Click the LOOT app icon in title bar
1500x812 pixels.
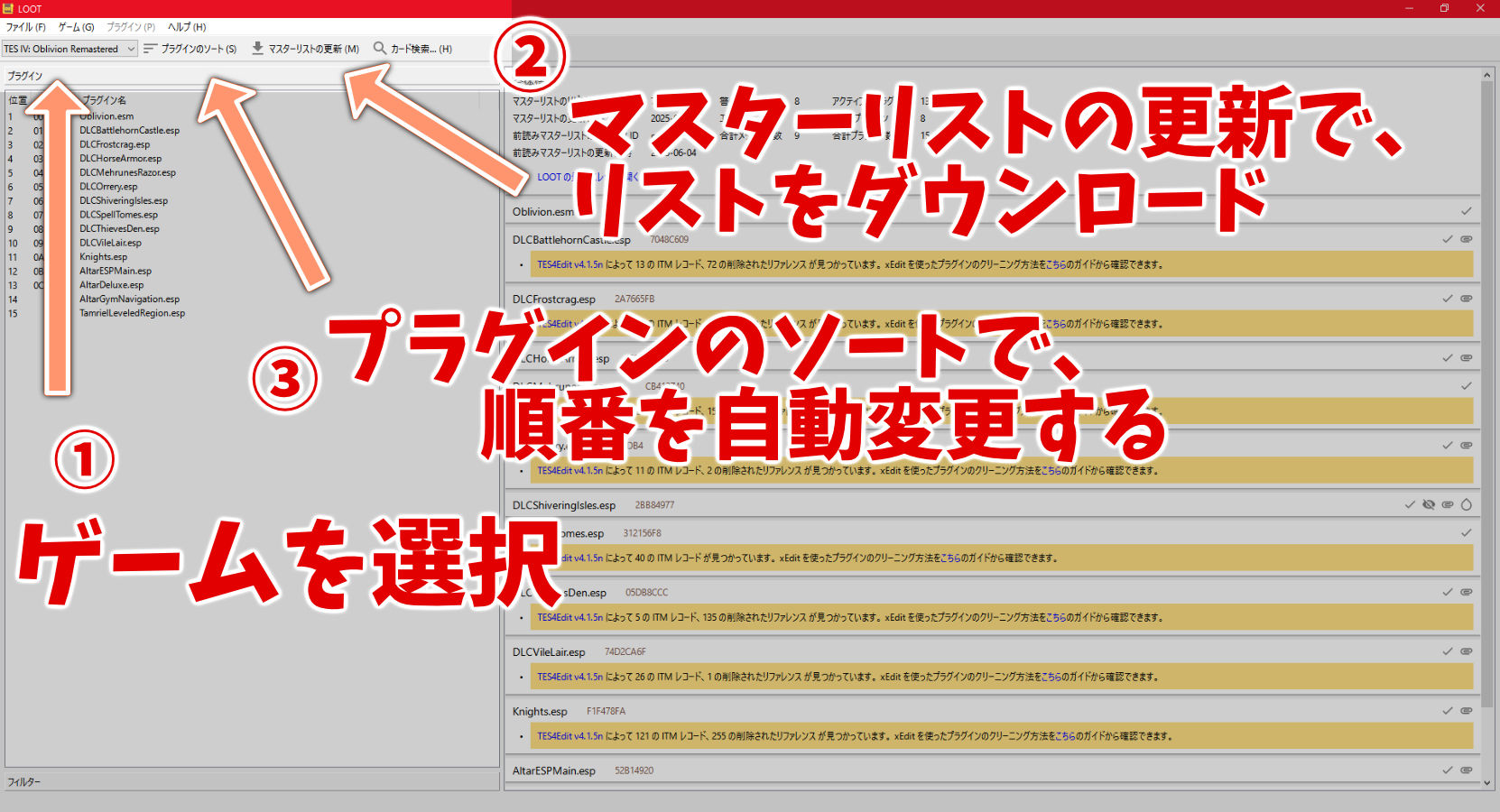tap(8, 8)
